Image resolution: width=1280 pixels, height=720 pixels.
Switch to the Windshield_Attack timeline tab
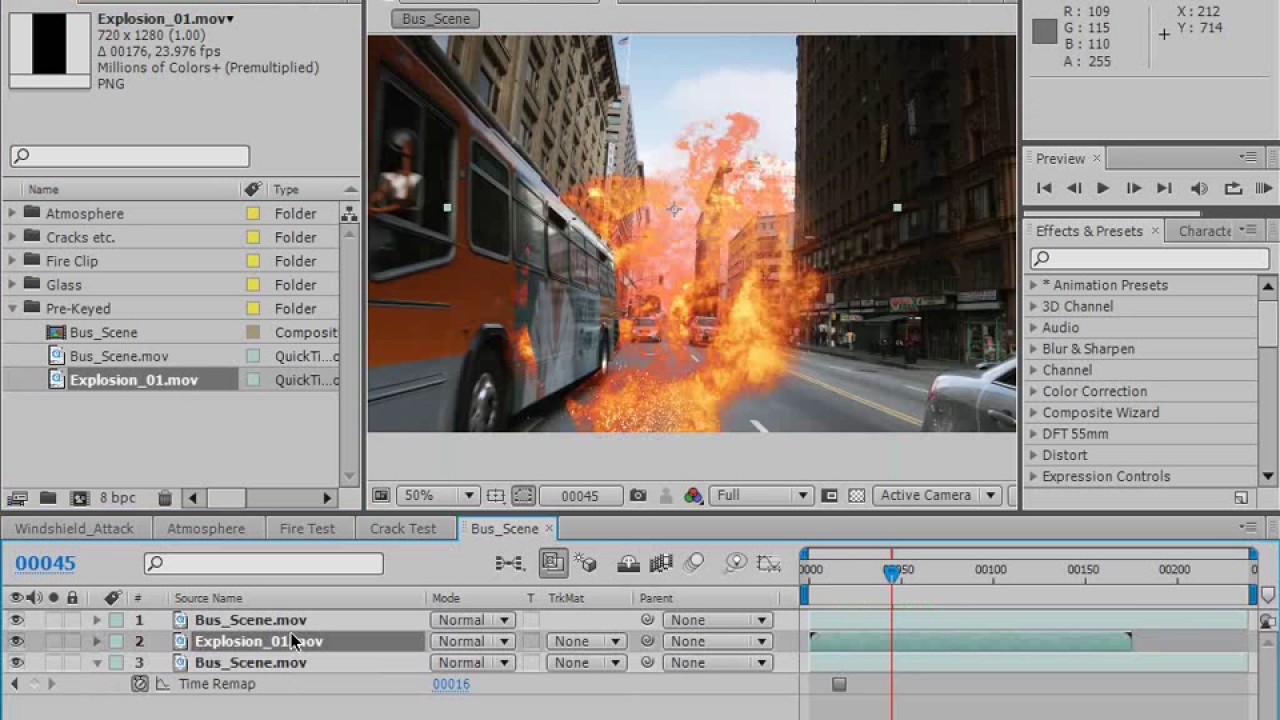point(74,528)
